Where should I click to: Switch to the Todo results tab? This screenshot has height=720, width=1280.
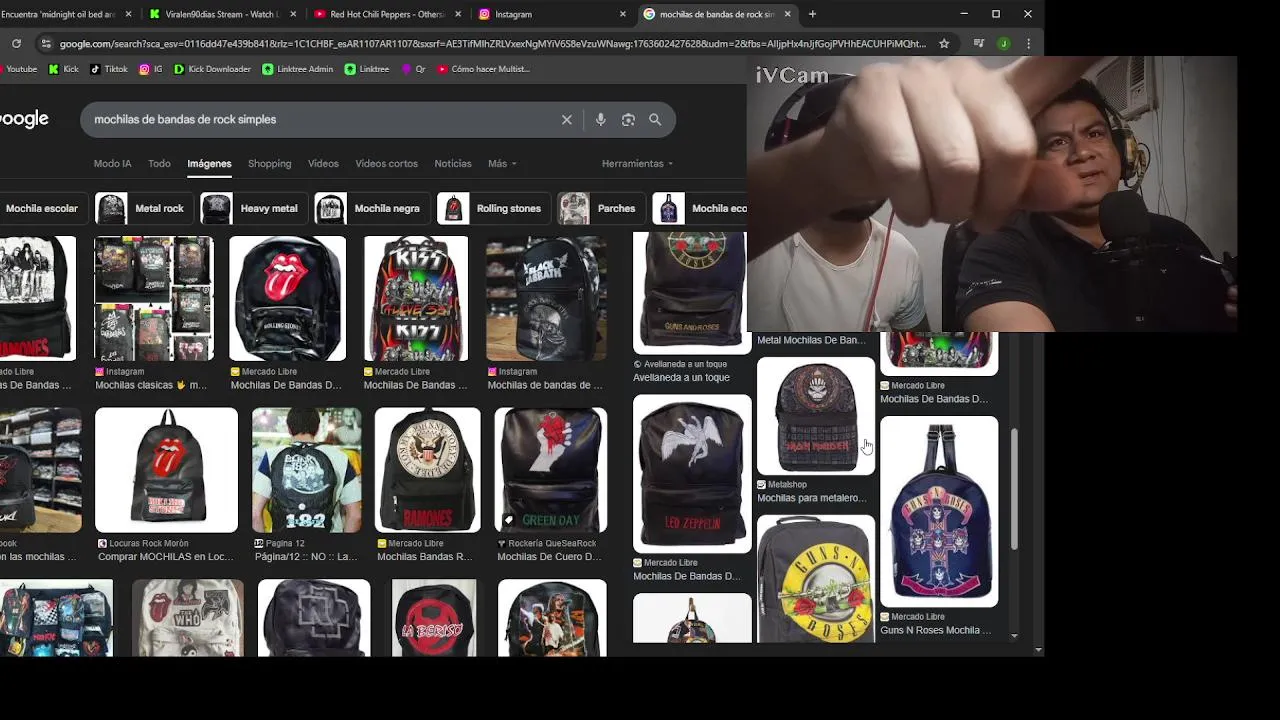tap(159, 163)
